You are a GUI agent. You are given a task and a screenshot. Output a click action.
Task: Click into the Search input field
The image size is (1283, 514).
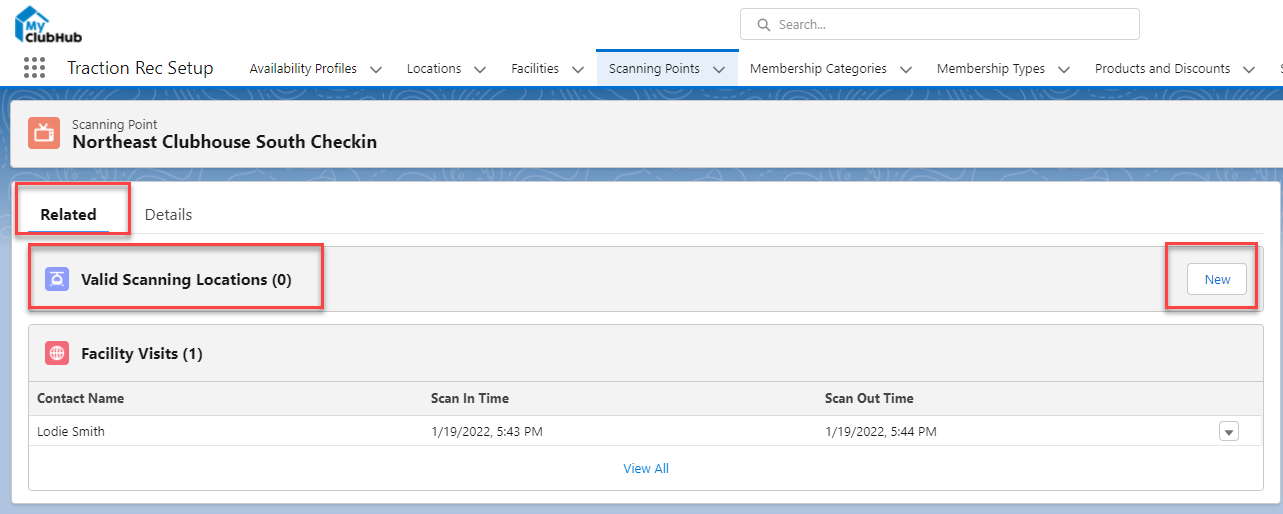[x=950, y=24]
